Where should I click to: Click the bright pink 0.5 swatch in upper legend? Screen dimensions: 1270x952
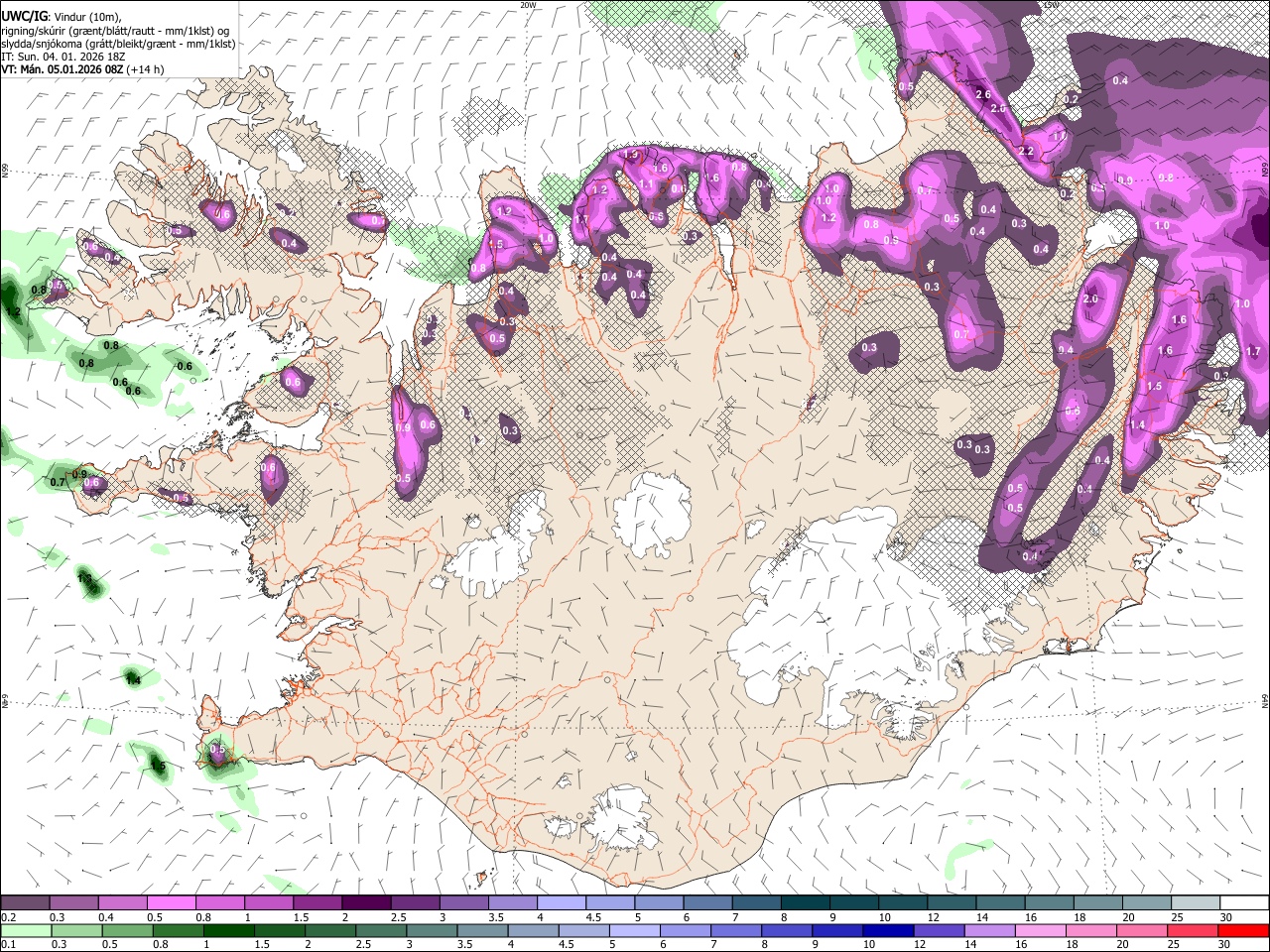(x=171, y=902)
